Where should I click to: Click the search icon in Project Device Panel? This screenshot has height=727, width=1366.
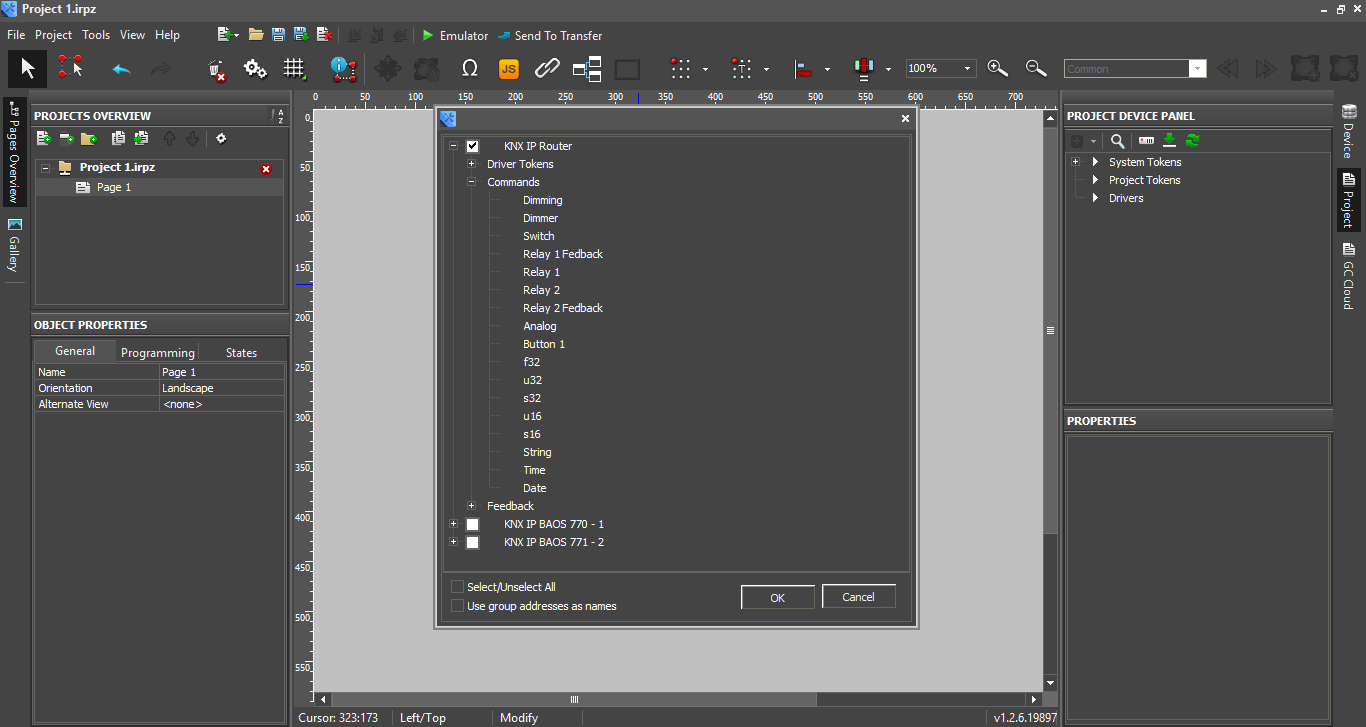point(1117,141)
